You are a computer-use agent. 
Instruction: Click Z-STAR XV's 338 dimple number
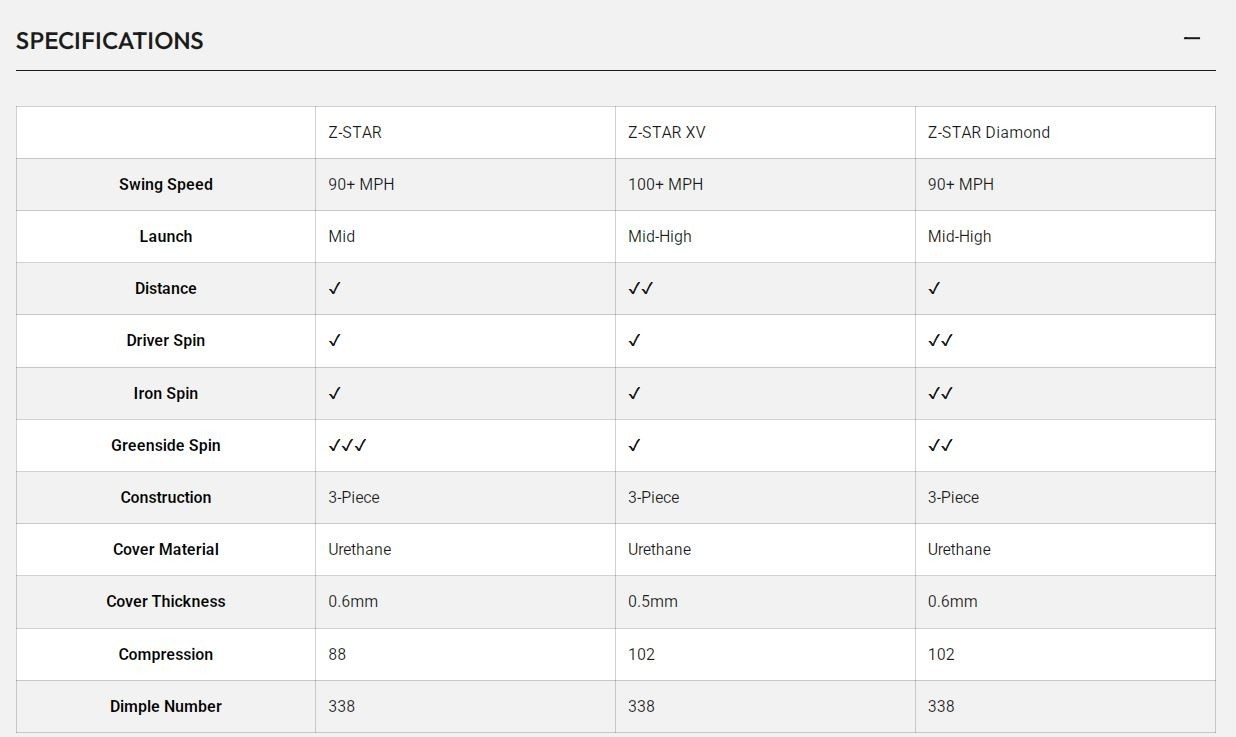(x=642, y=706)
